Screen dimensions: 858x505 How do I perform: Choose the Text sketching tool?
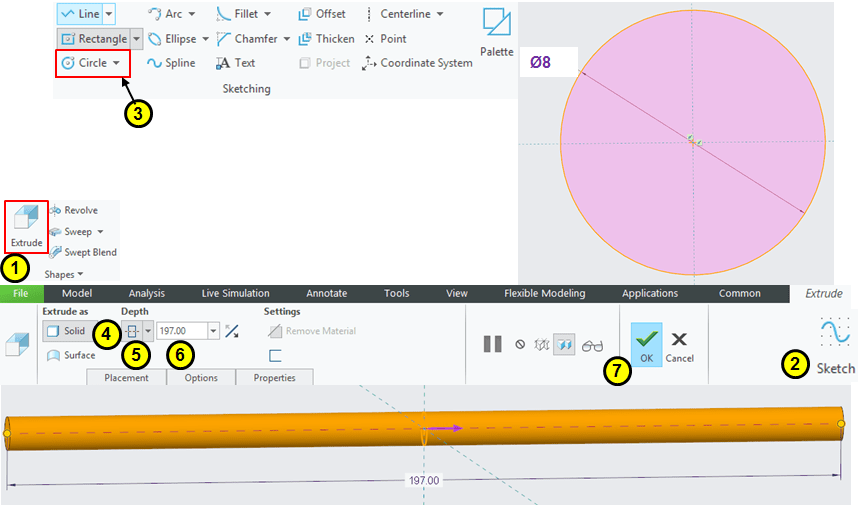236,63
